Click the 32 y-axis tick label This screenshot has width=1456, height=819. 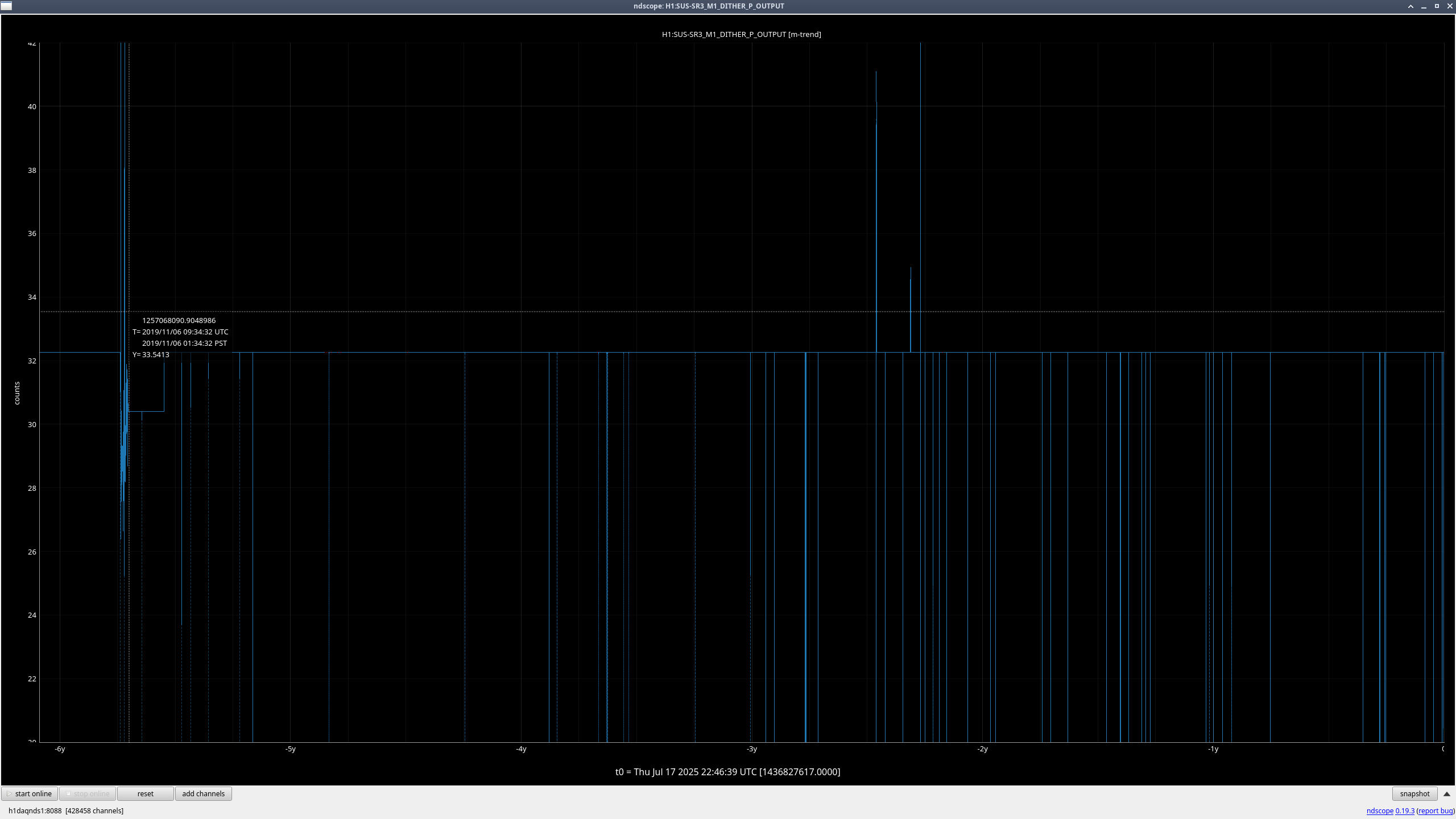[32, 361]
